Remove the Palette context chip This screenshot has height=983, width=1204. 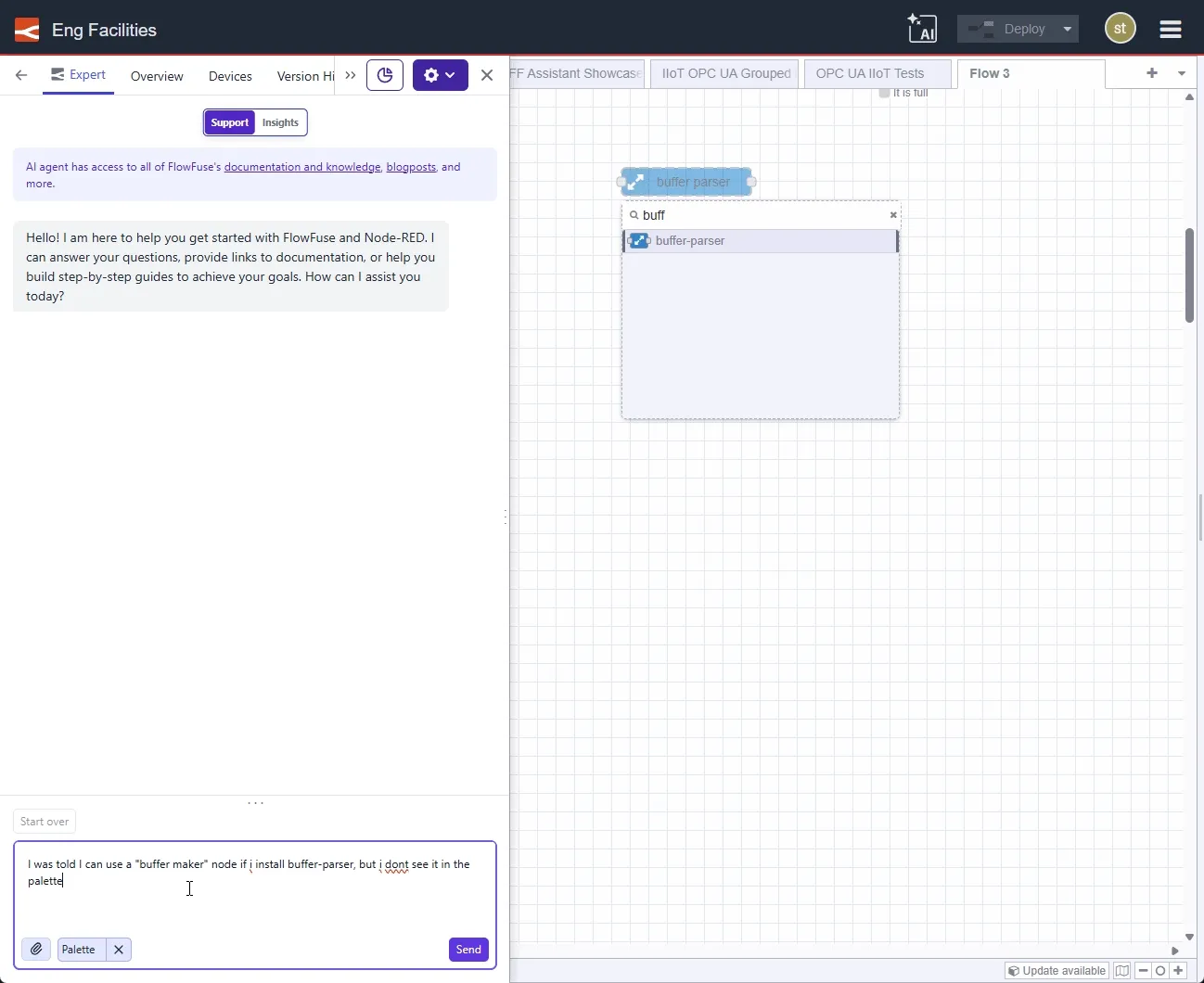click(x=118, y=949)
